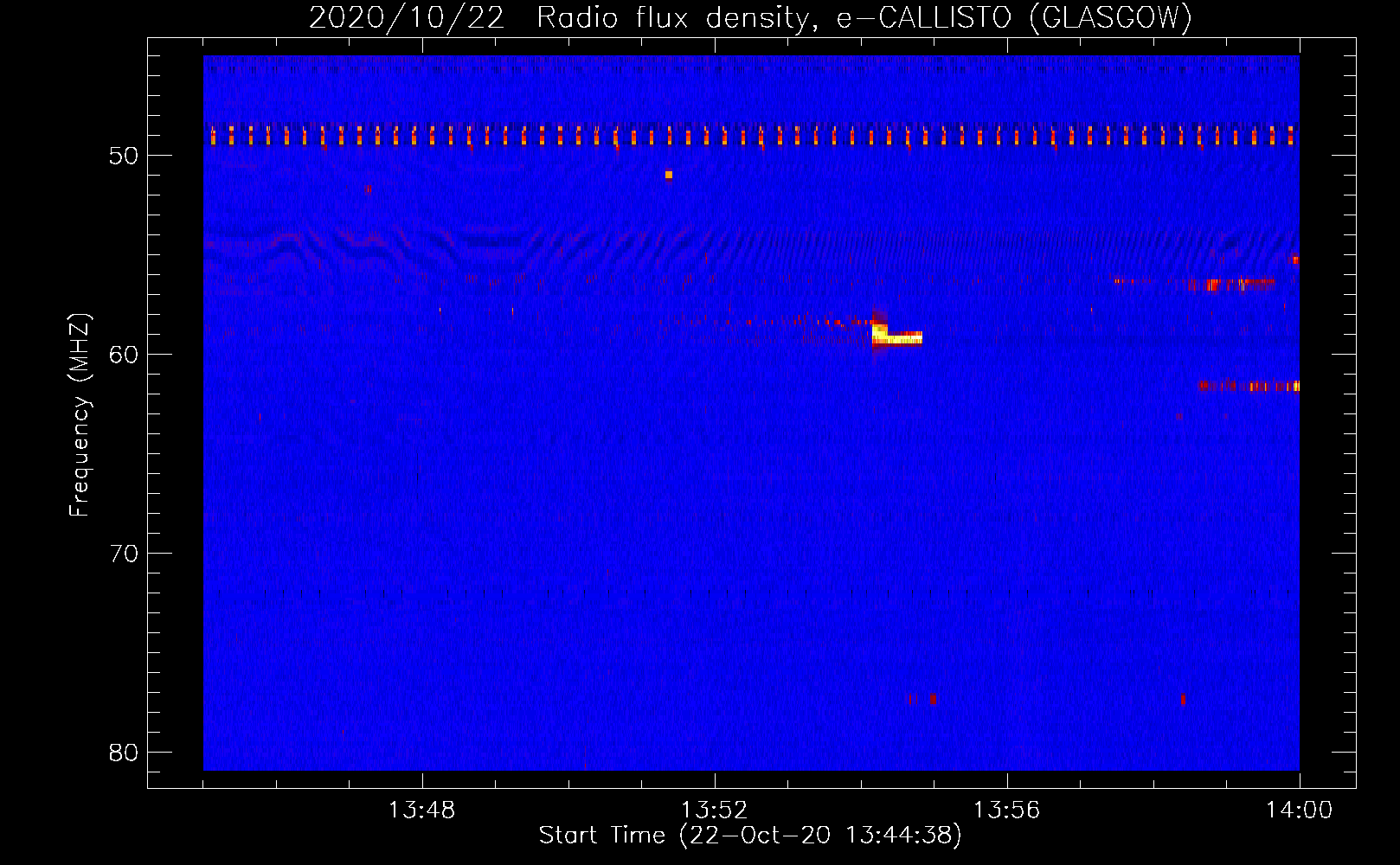The height and width of the screenshot is (865, 1400).
Task: Click the orange spot near 51 MHz
Action: pyautogui.click(x=669, y=175)
